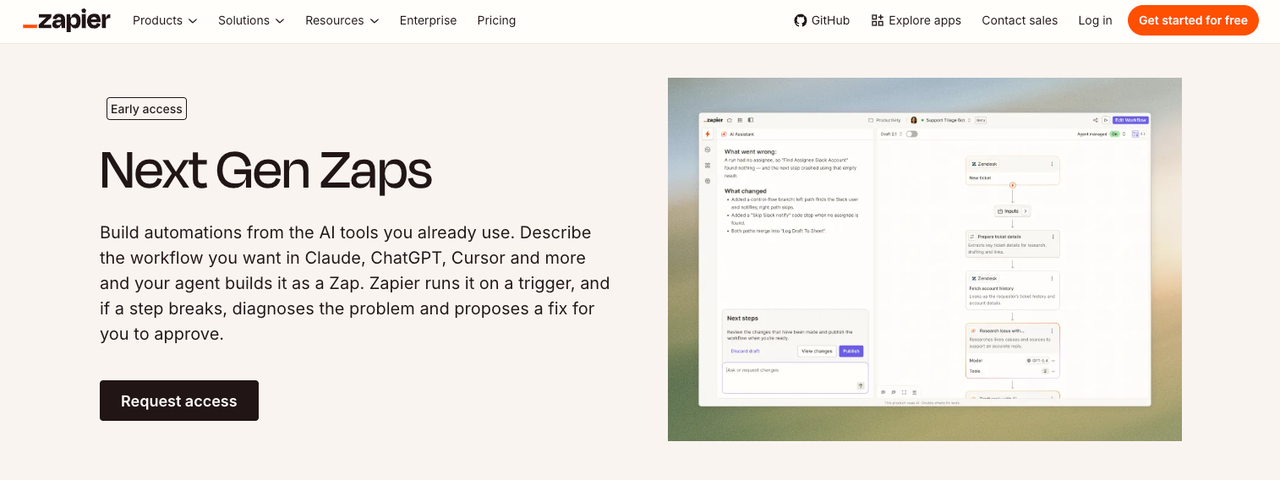Expand the Products dropdown menu

(165, 20)
